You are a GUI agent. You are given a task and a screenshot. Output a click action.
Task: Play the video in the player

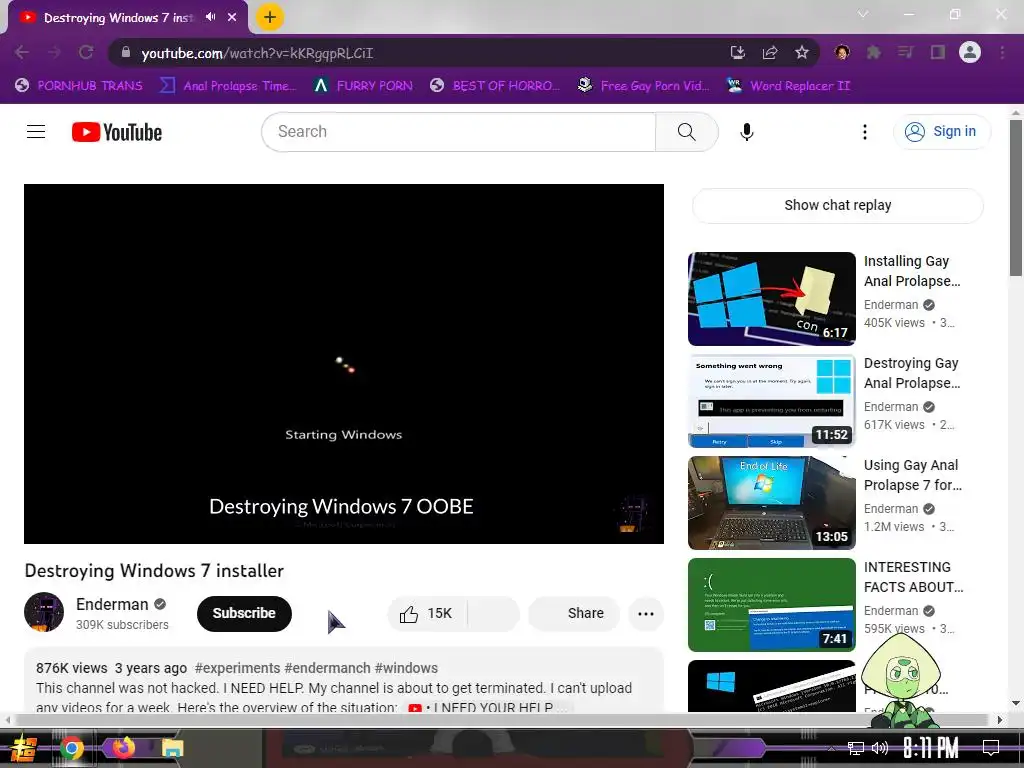click(344, 364)
